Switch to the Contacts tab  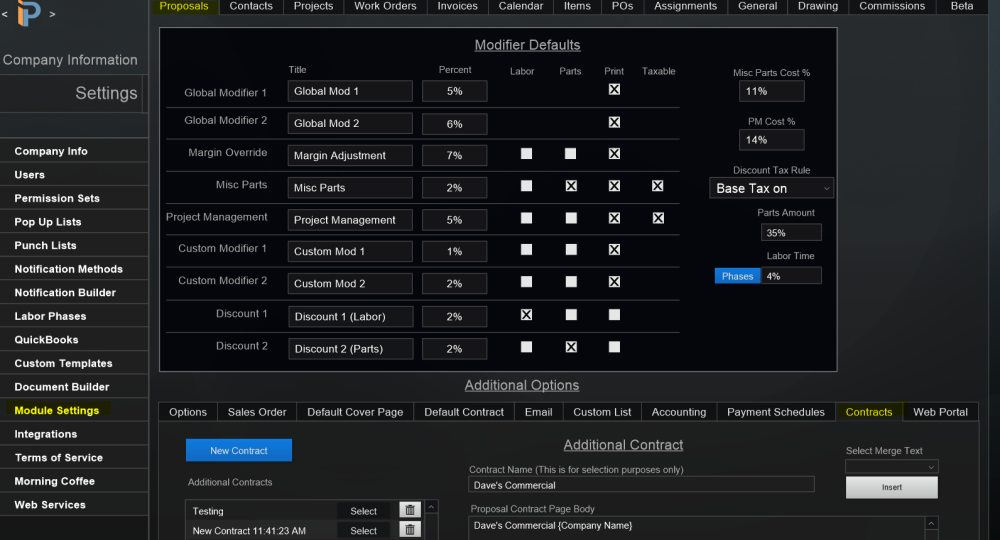pos(251,6)
